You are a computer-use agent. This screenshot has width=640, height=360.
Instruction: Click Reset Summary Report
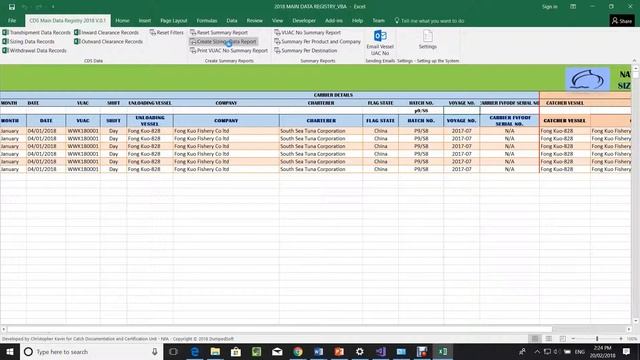(219, 32)
